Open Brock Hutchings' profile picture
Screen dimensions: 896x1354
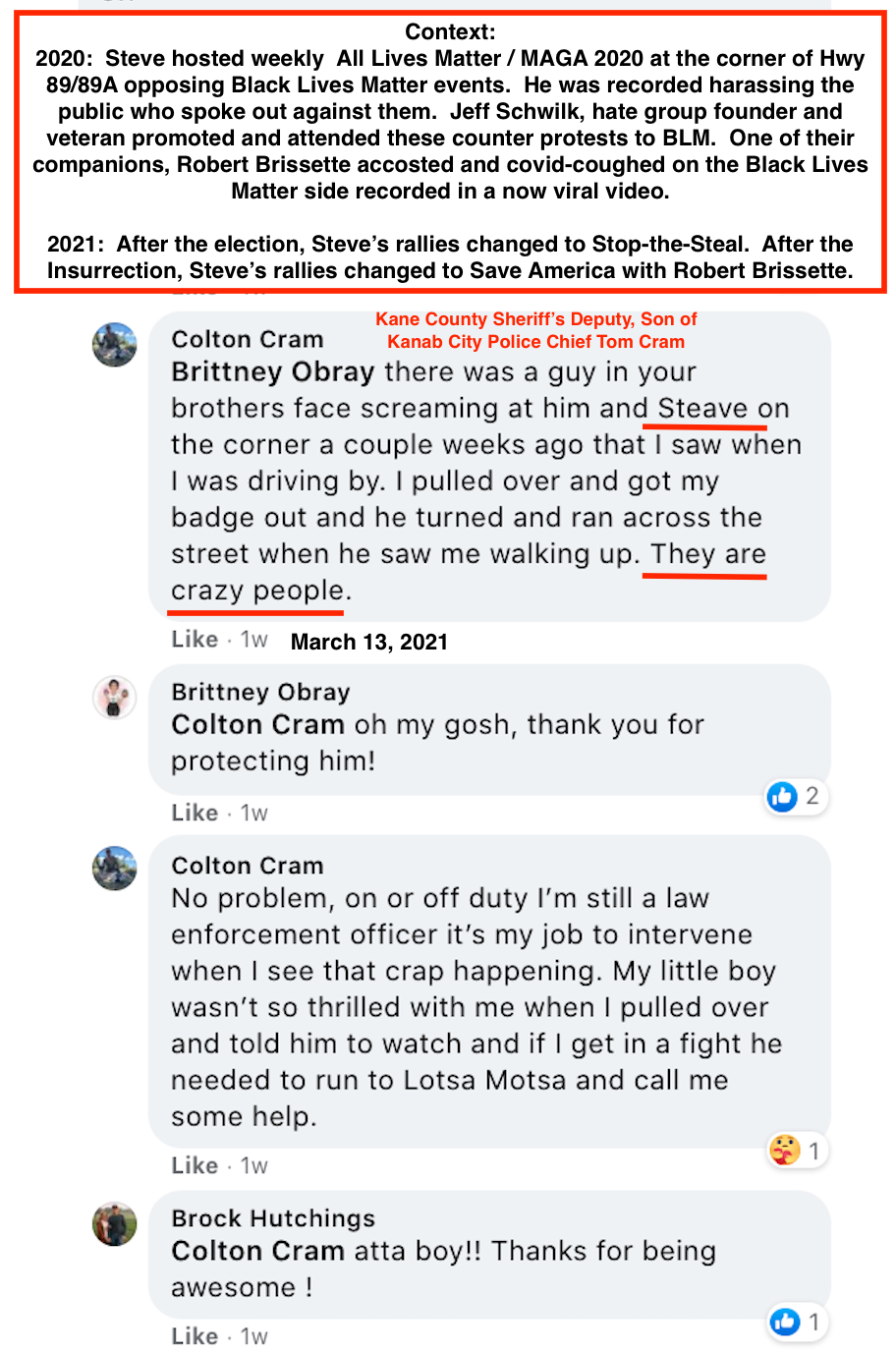click(115, 1224)
